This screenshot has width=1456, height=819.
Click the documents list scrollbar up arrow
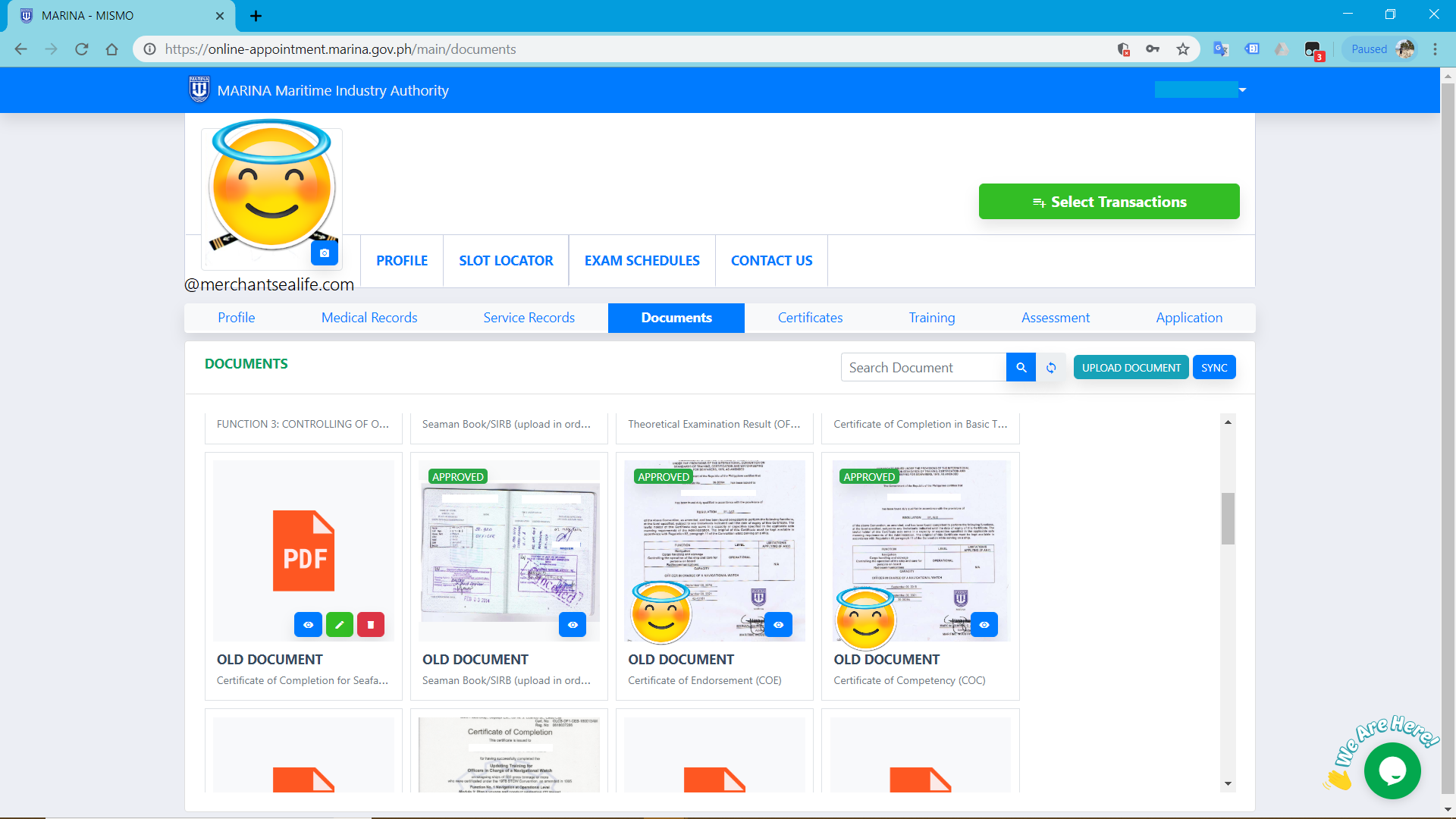1228,422
